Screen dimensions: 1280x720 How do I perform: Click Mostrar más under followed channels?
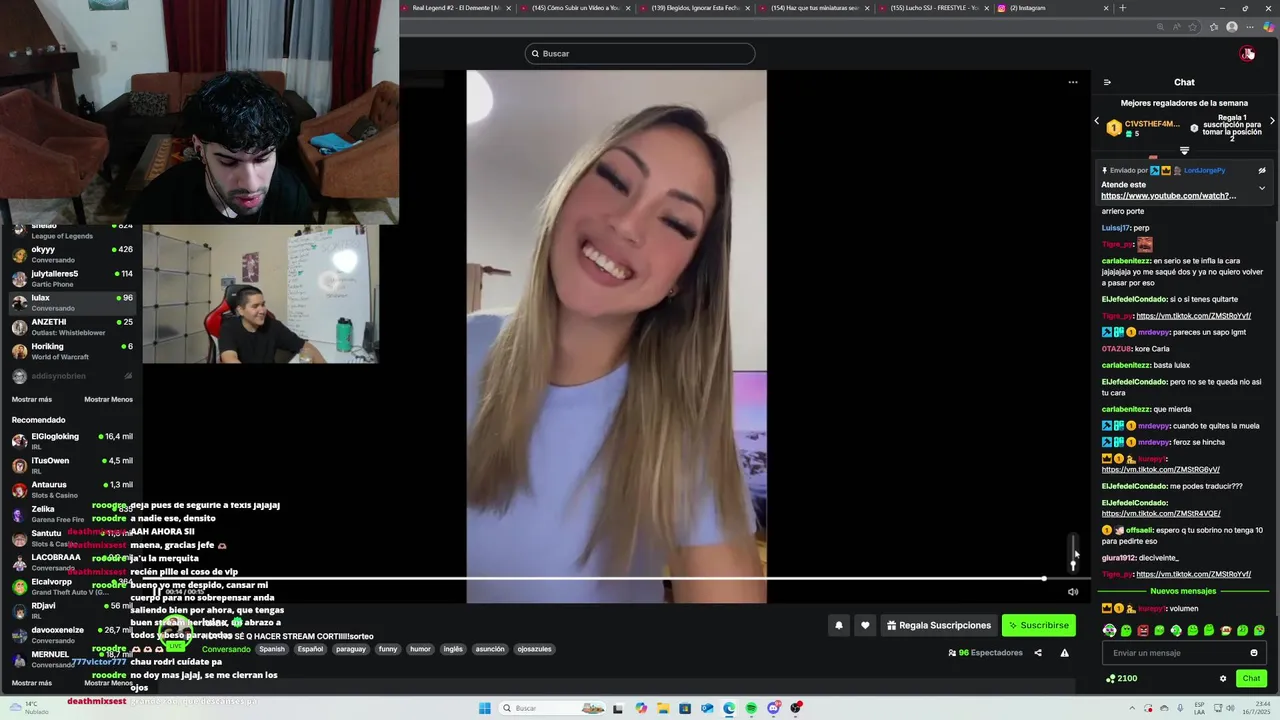coord(32,399)
